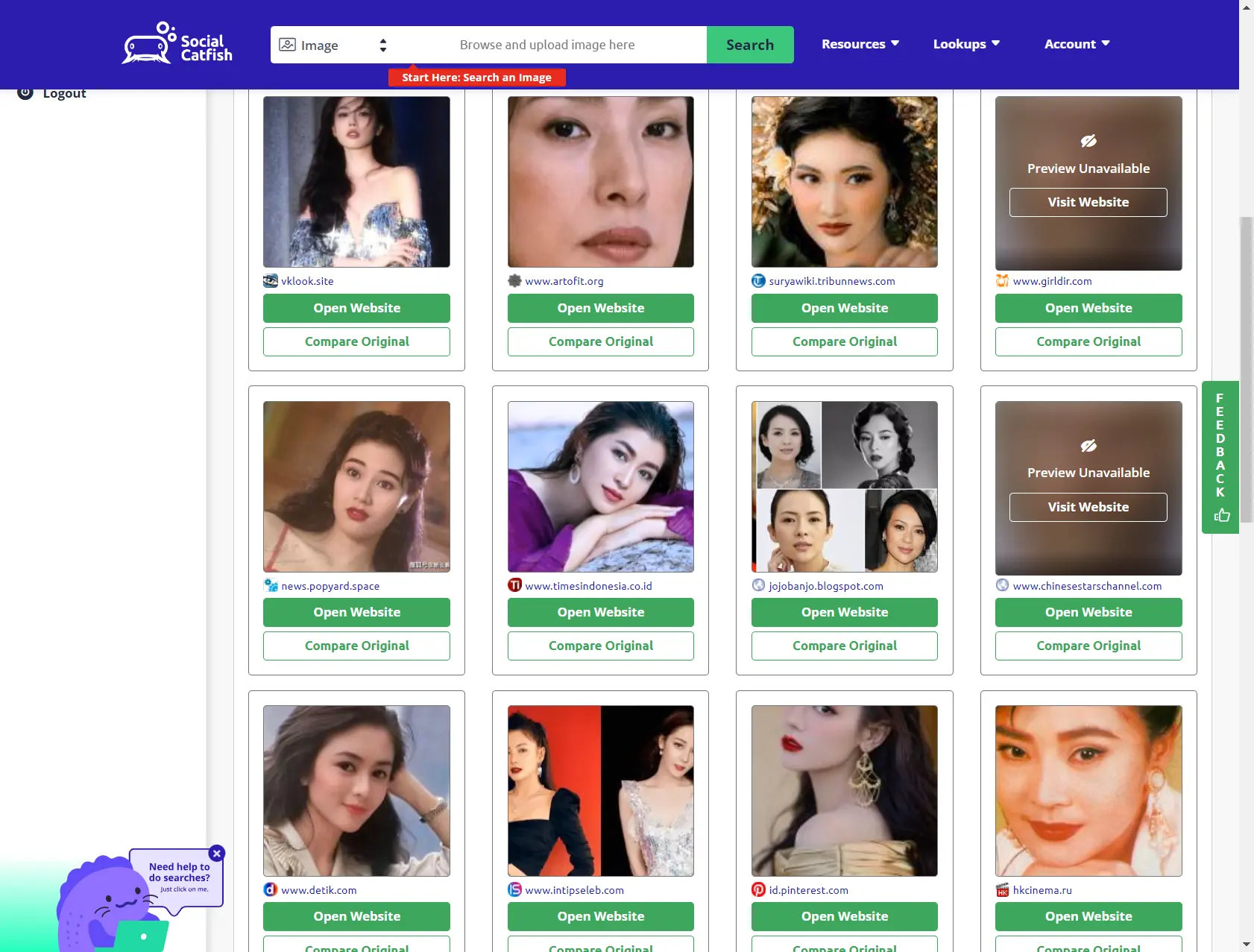Image resolution: width=1254 pixels, height=952 pixels.
Task: Click the feedback thumbs-up icon
Action: click(1221, 515)
